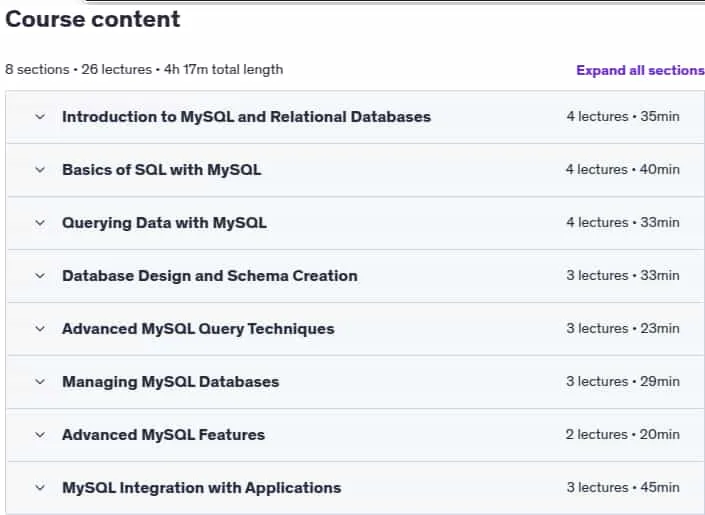The width and height of the screenshot is (705, 515).
Task: Open section title MySQL Integration with Applications
Action: (201, 488)
